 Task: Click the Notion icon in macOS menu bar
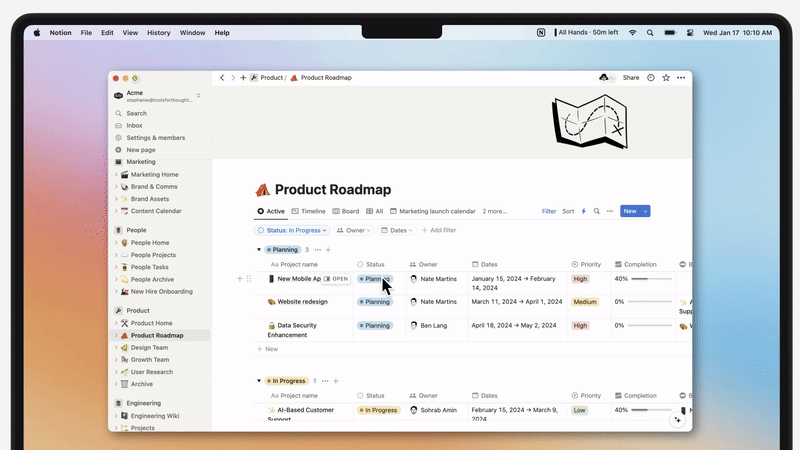pyautogui.click(x=541, y=33)
